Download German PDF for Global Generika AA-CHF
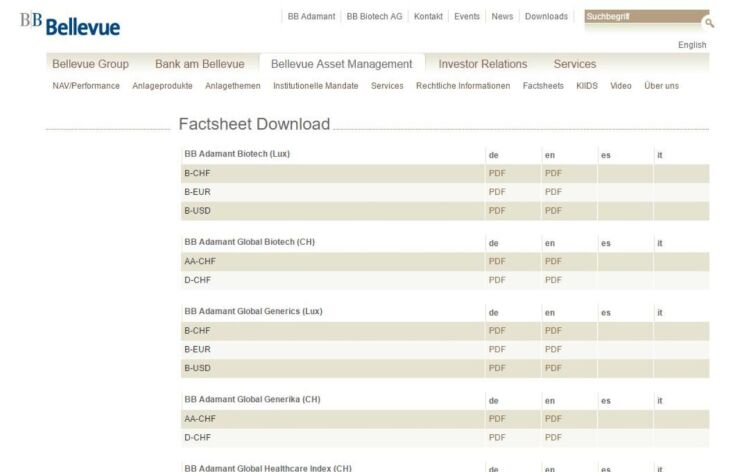 [497, 419]
